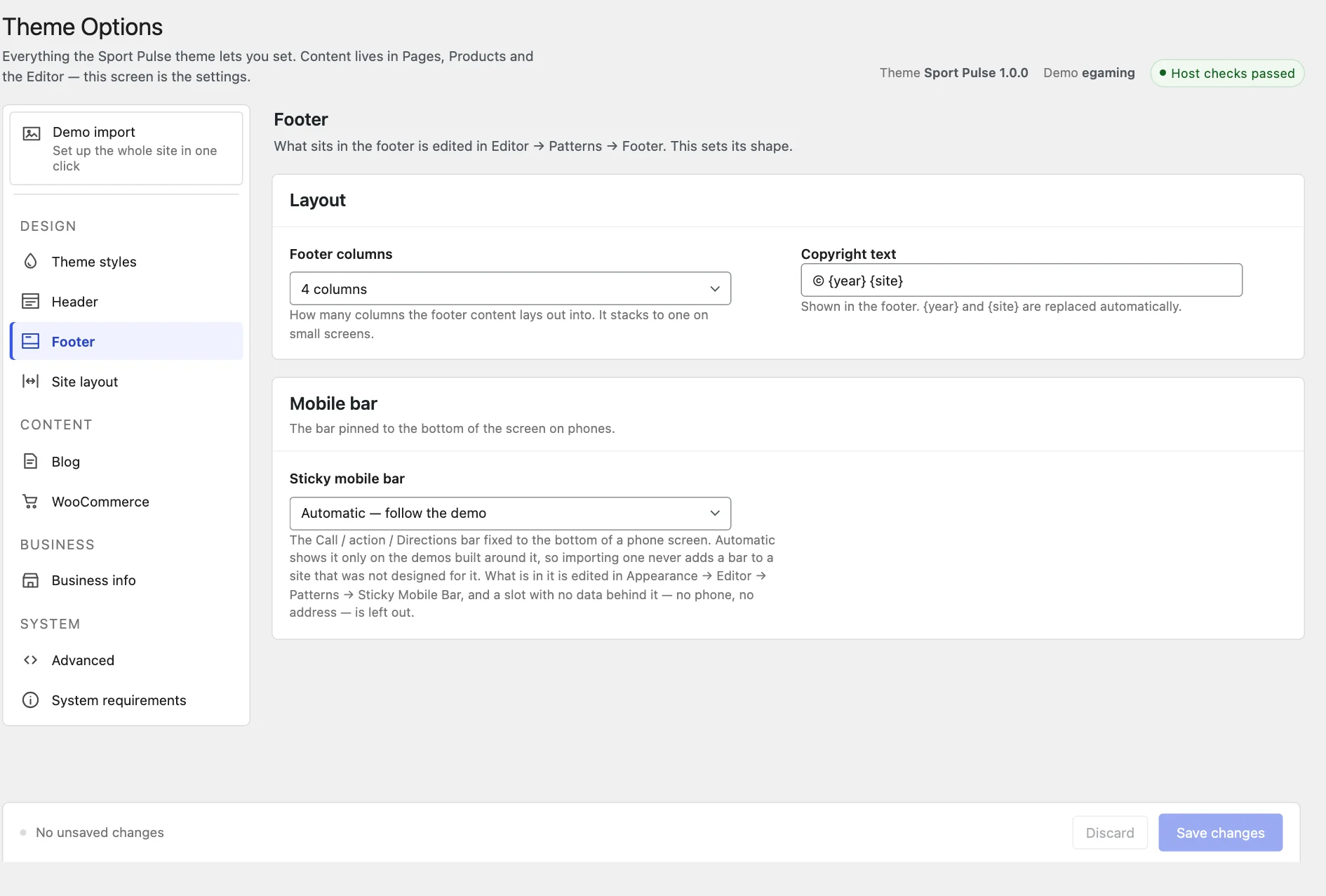Click the Blog document icon
This screenshot has height=896, width=1326.
pos(30,461)
